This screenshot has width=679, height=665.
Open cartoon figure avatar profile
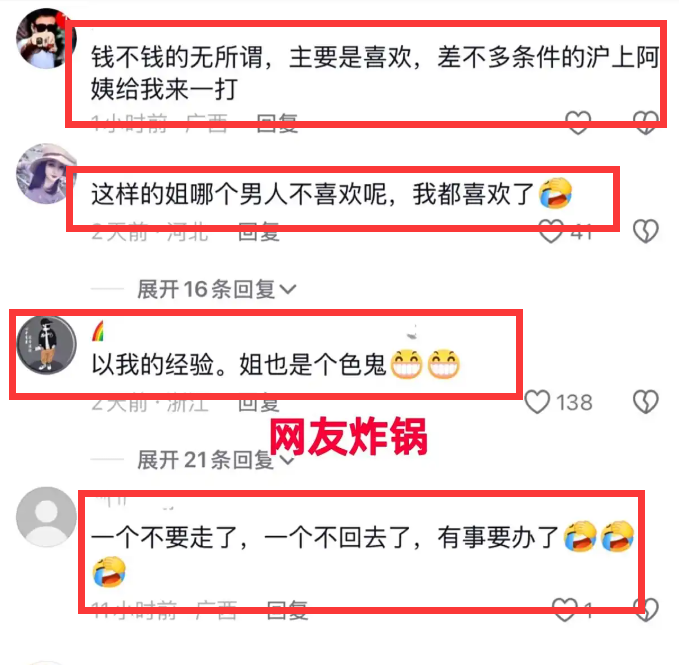46,345
